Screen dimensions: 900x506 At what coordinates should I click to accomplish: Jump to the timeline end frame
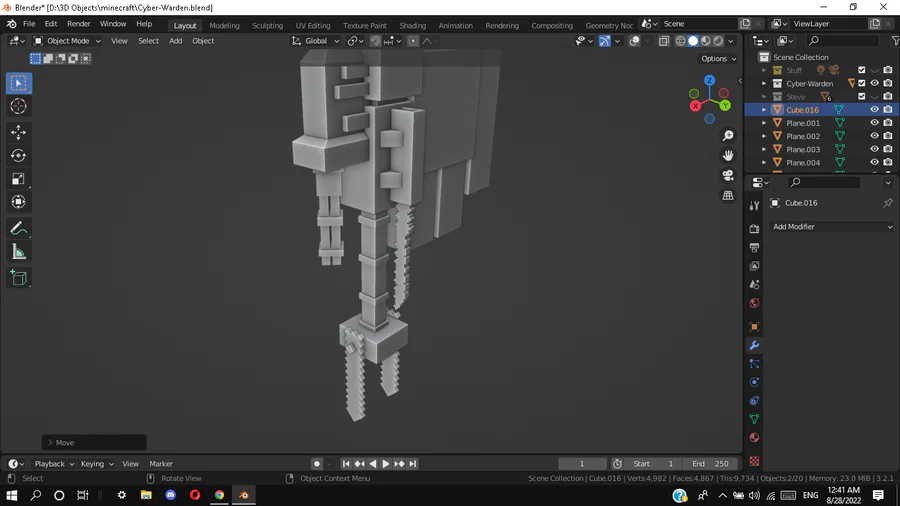tap(413, 464)
